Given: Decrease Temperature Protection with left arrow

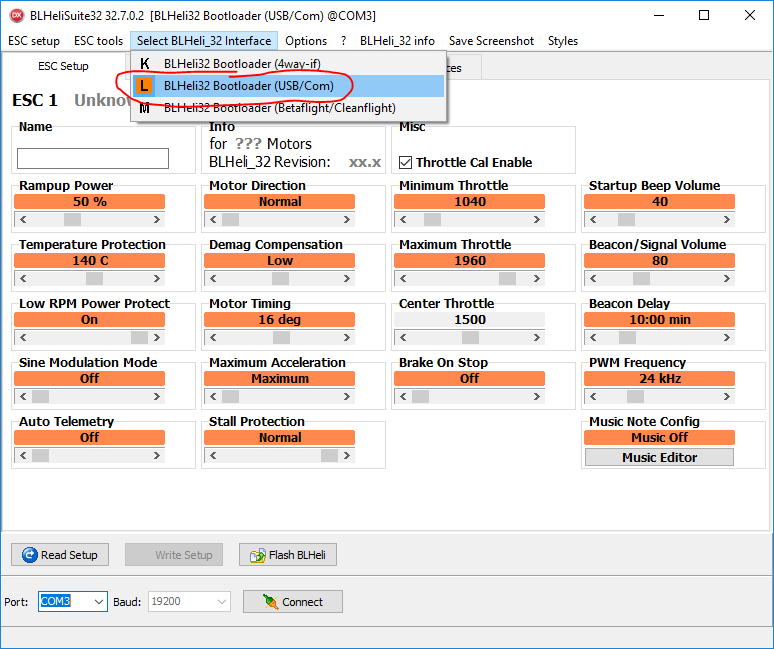Looking at the screenshot, I should [x=23, y=279].
